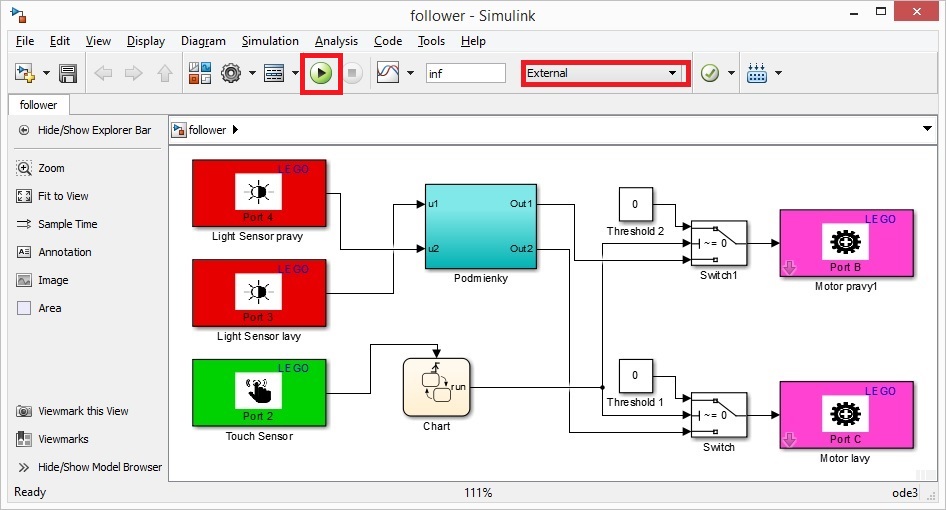Click the simulation stop time field showing inf
Image resolution: width=946 pixels, height=510 pixels.
point(465,73)
